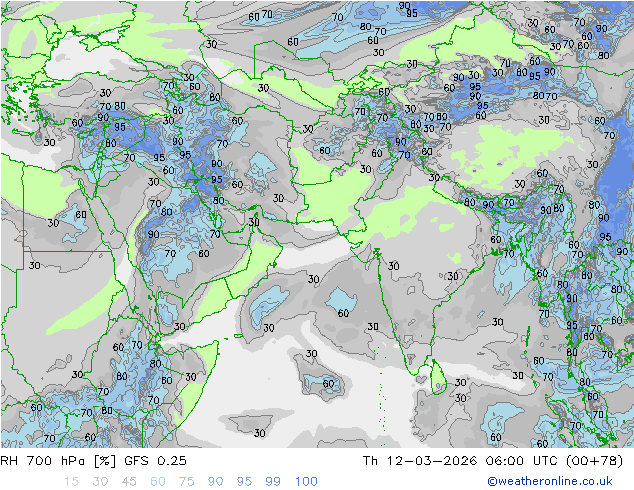Click legend value 90

tap(216, 482)
